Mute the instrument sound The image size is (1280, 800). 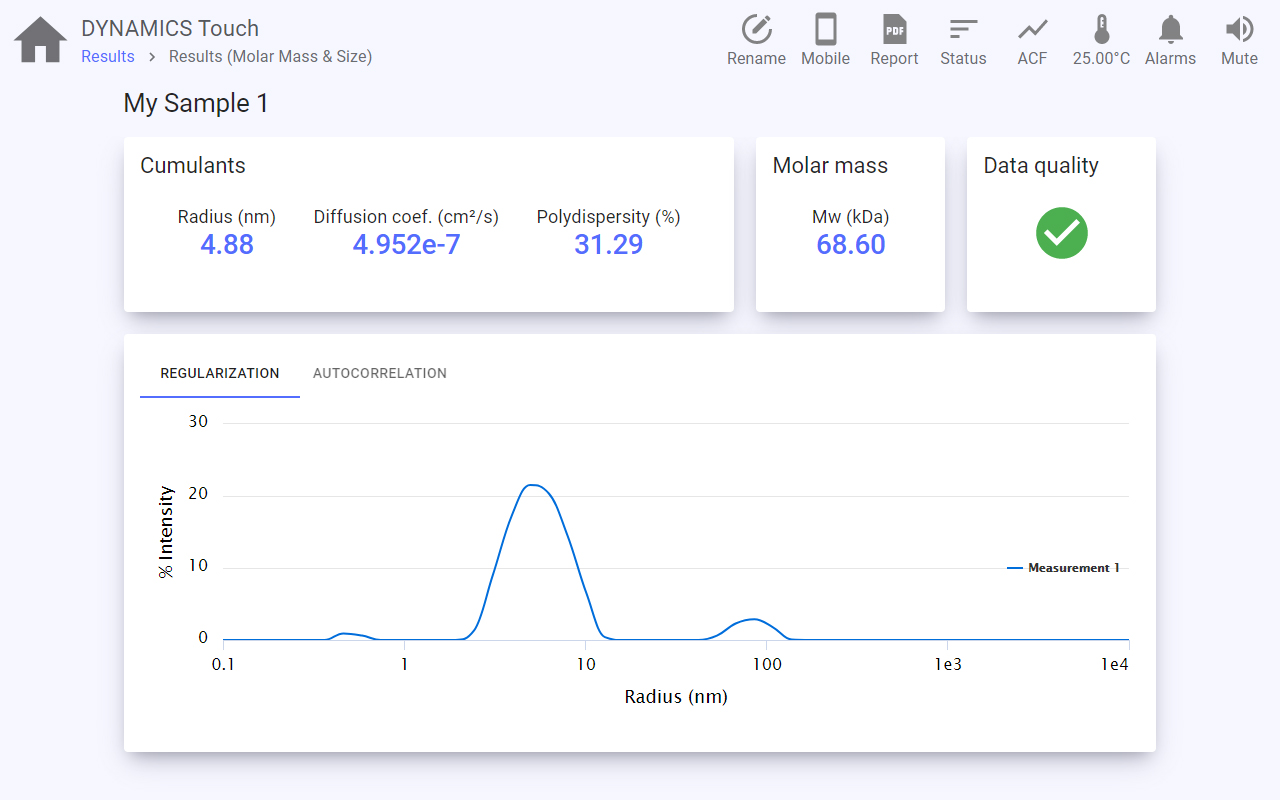[1239, 30]
